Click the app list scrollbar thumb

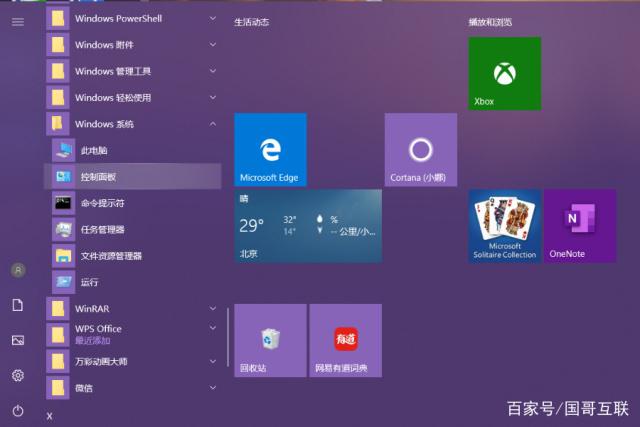click(x=228, y=338)
